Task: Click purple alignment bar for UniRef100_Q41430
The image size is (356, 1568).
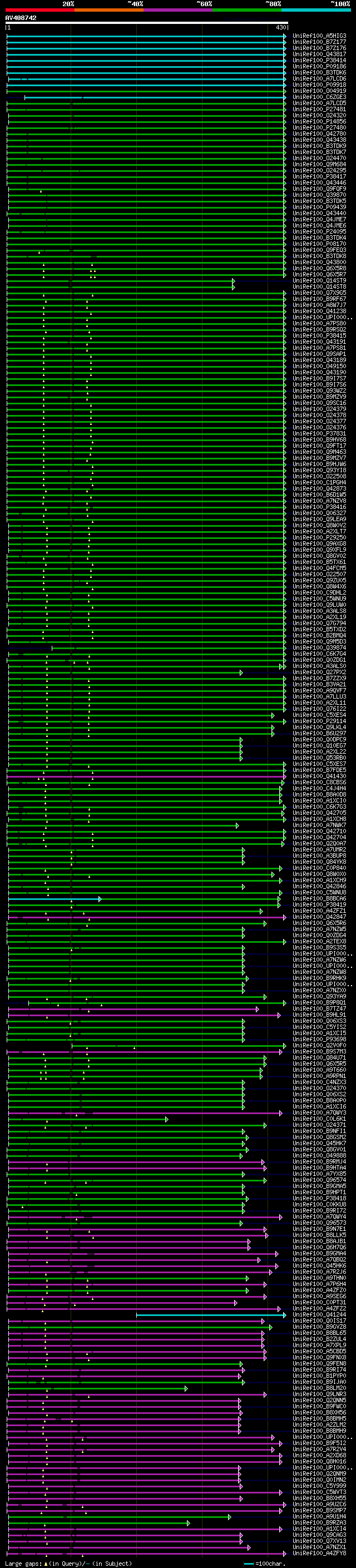Action: point(146,776)
